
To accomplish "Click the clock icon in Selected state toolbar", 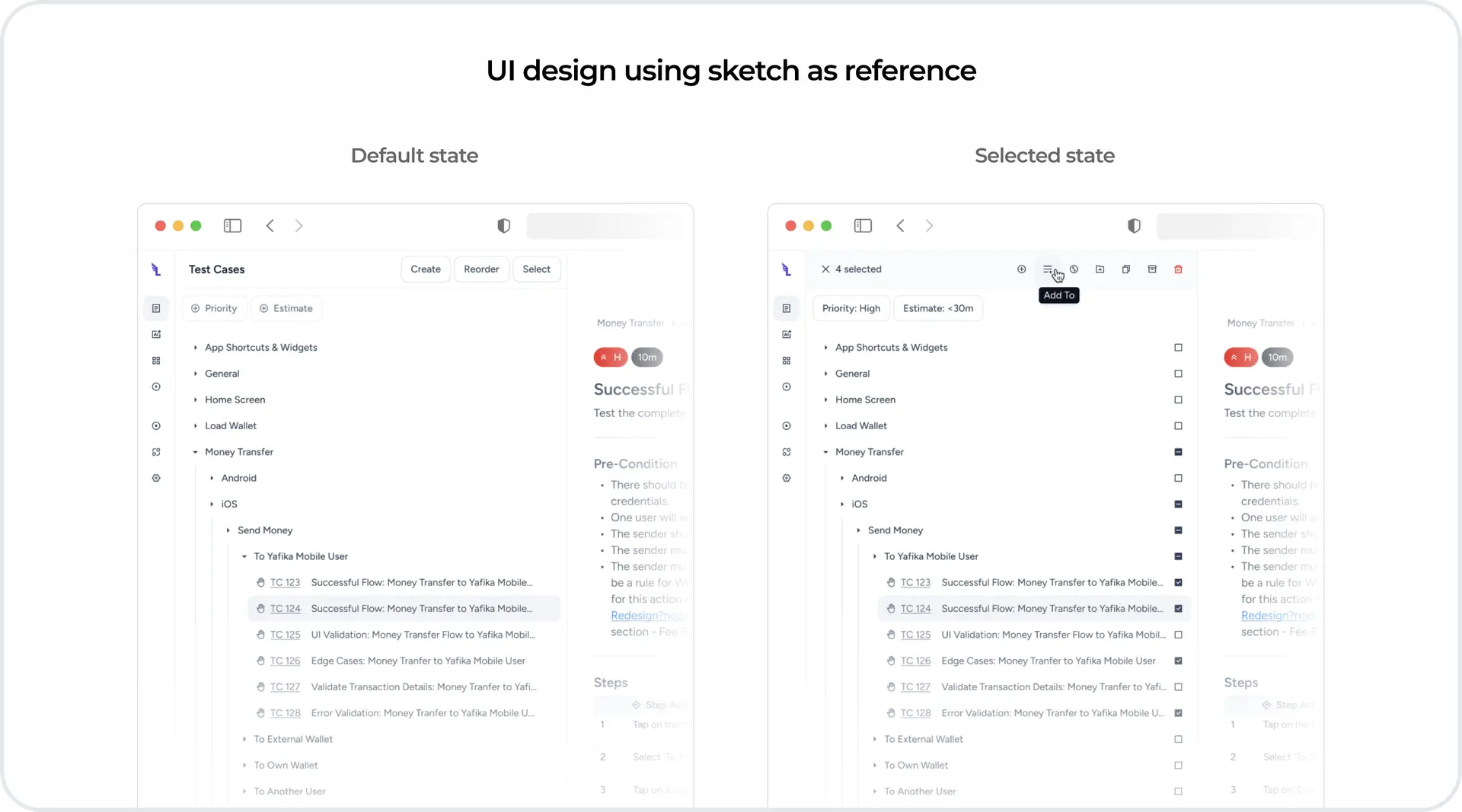I will pos(1074,269).
